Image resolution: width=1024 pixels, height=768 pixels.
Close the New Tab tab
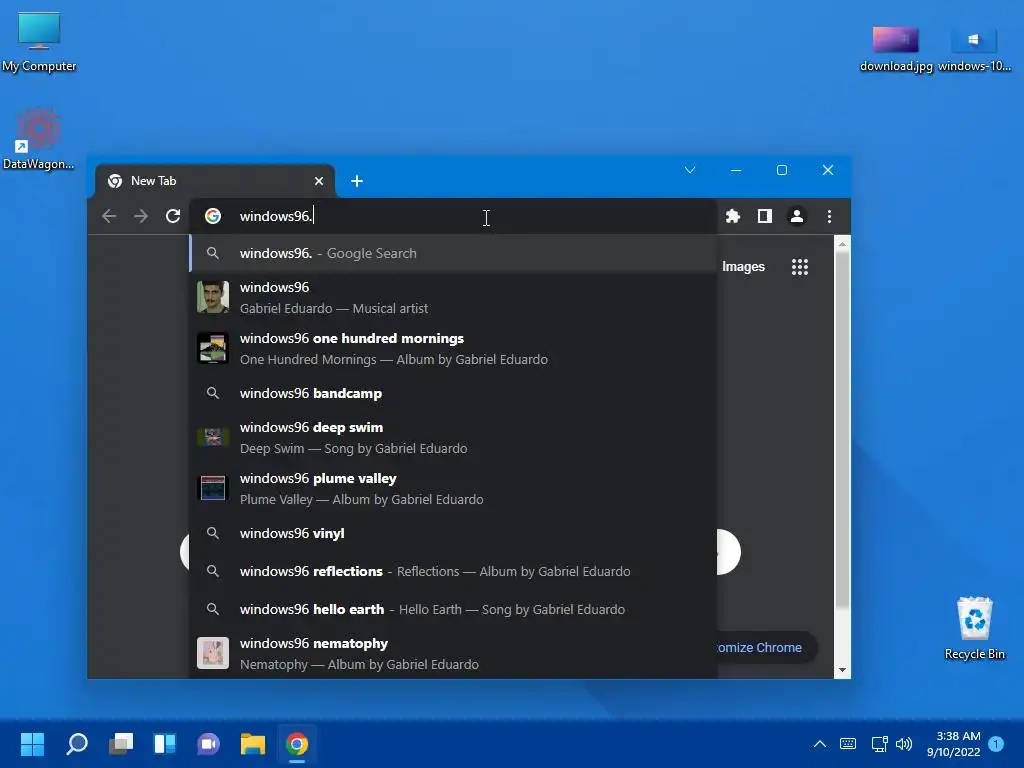[319, 181]
